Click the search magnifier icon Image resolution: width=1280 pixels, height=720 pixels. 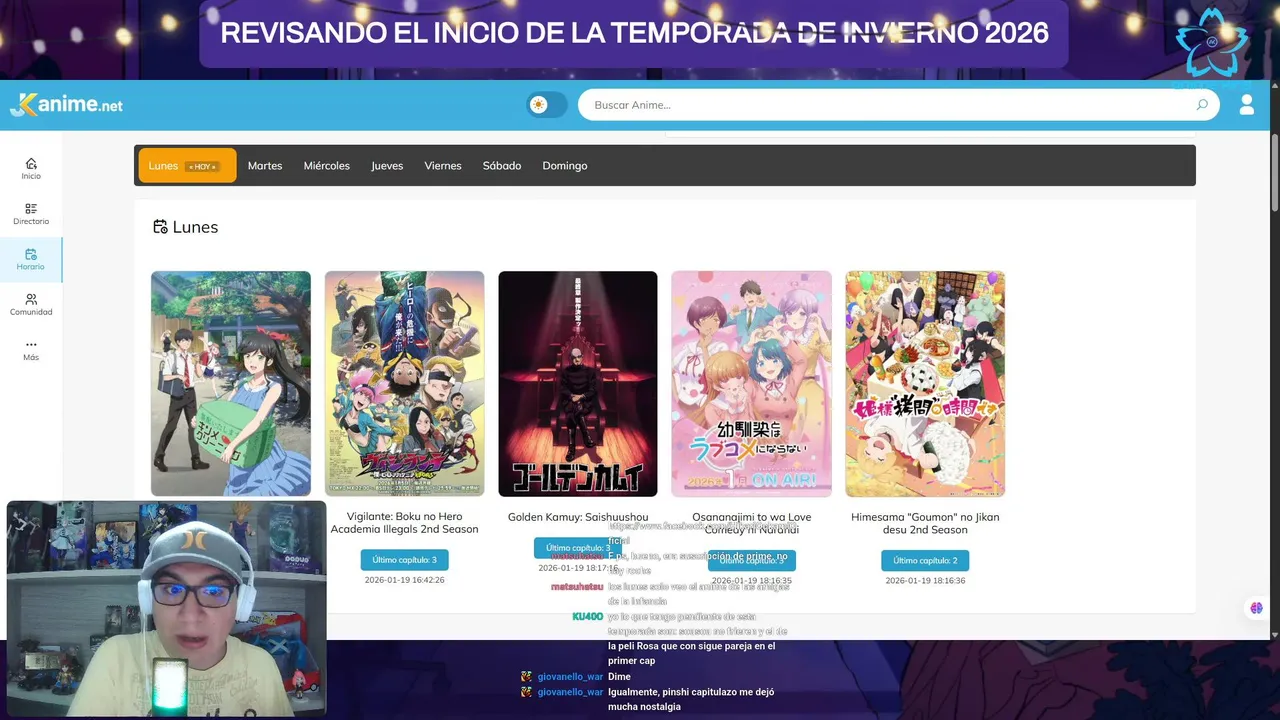[1202, 105]
